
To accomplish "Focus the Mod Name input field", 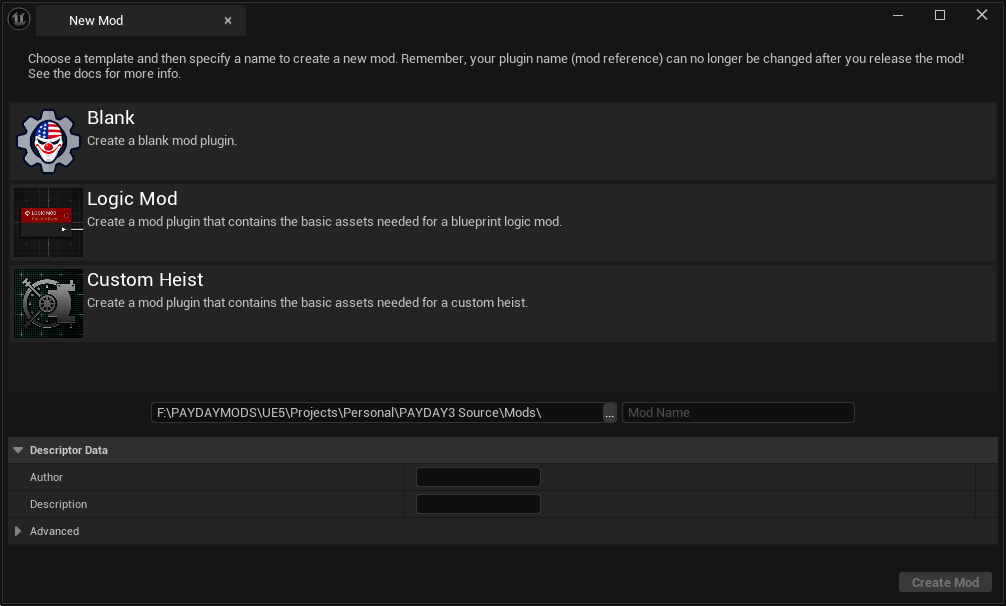I will point(738,413).
